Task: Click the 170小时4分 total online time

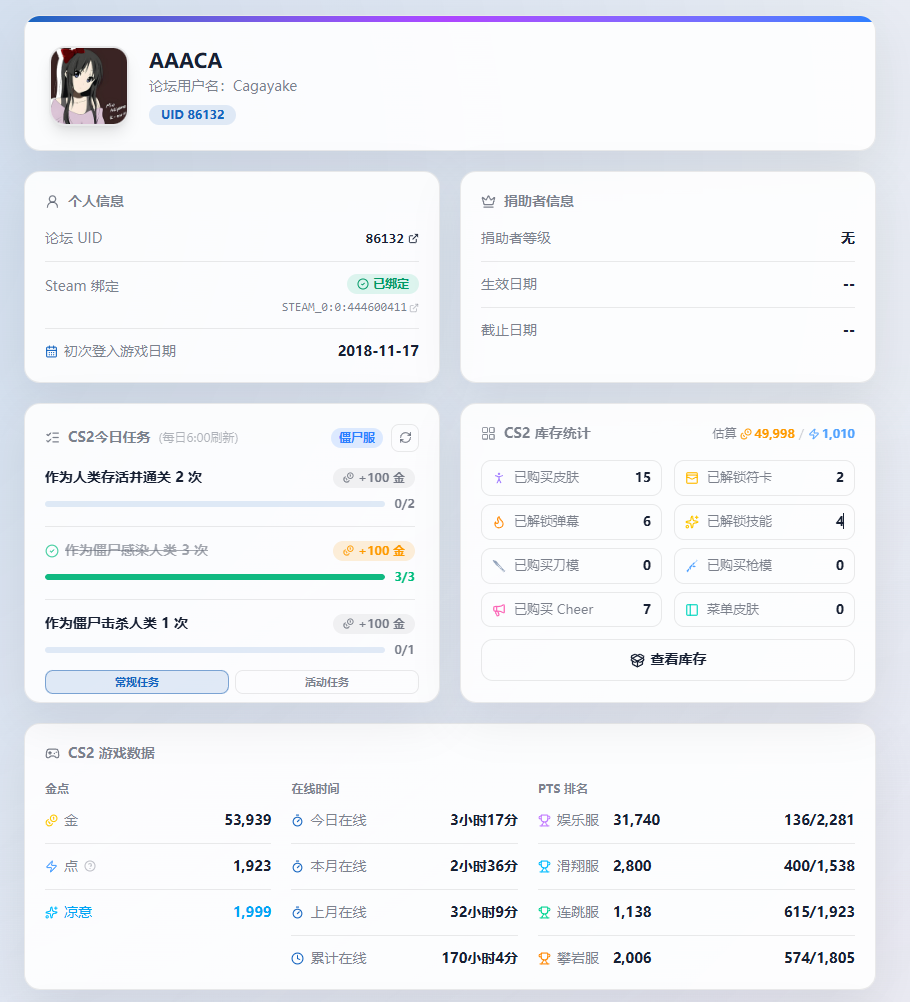Action: (x=480, y=958)
